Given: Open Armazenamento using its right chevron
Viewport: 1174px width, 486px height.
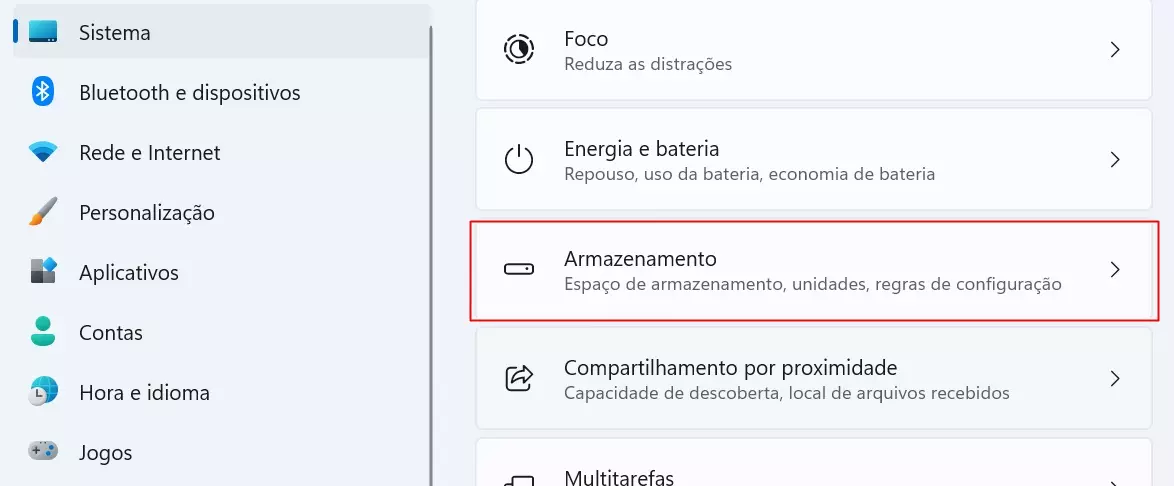Looking at the screenshot, I should 1115,270.
